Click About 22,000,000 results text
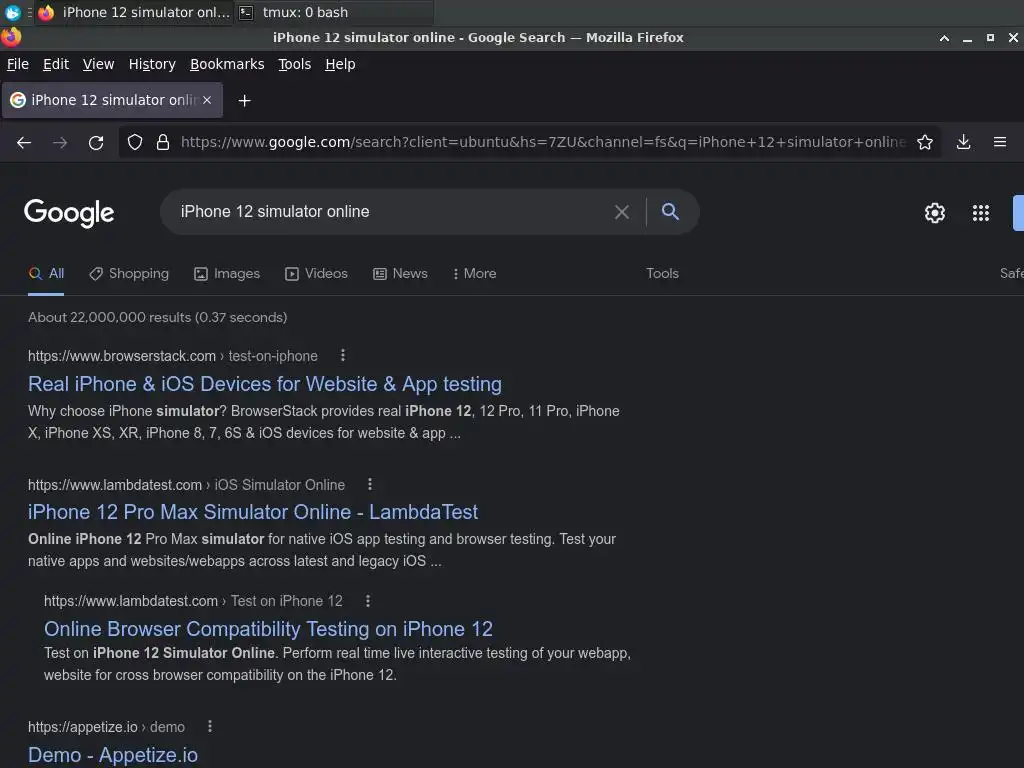The image size is (1024, 768). (157, 317)
